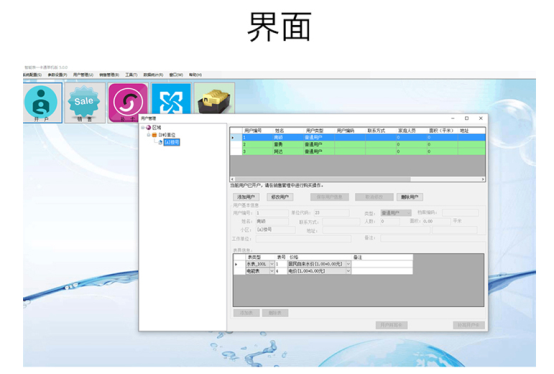Collapse the root tree node expander

(143, 127)
